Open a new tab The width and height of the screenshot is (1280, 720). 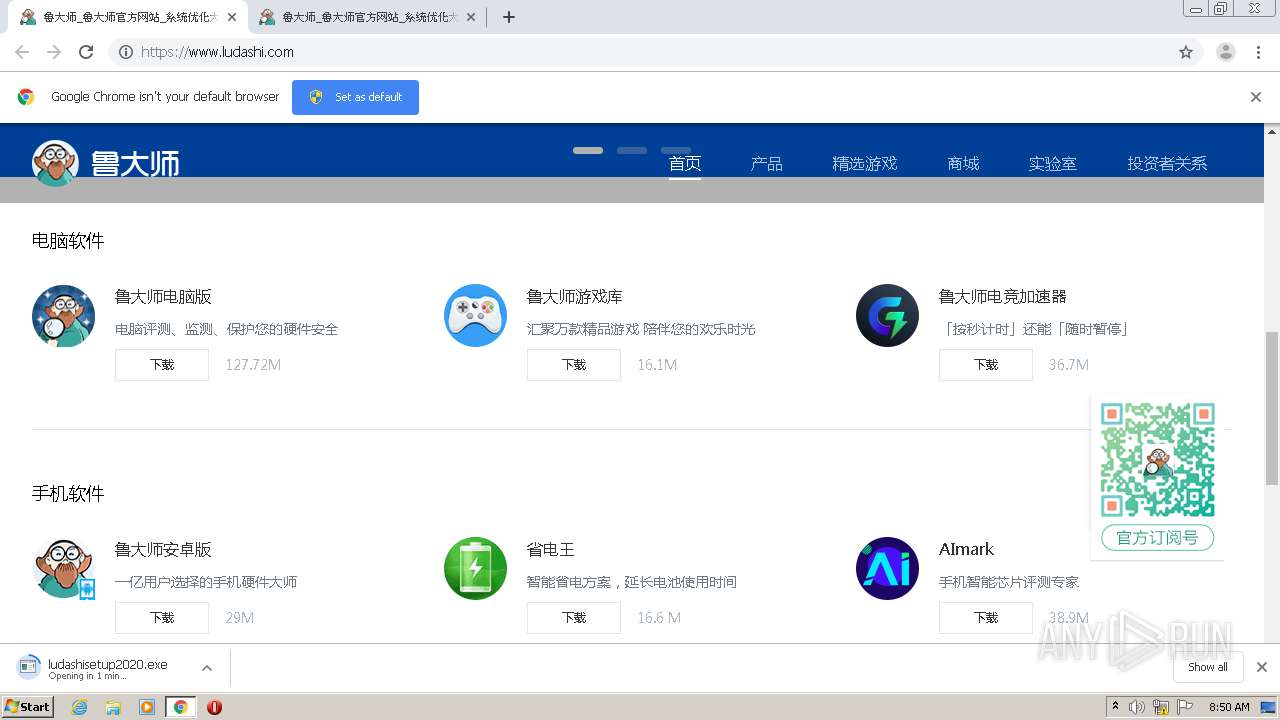(509, 17)
